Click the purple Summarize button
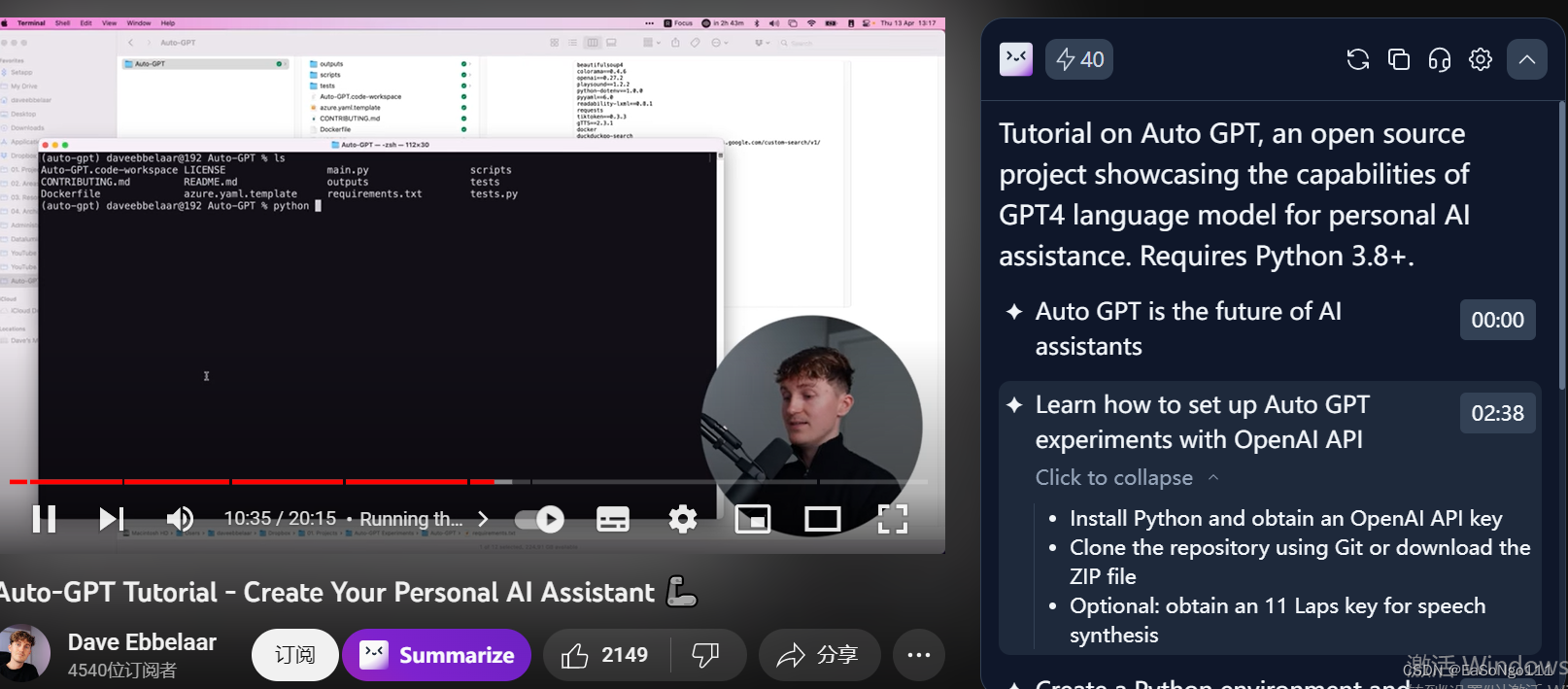The height and width of the screenshot is (689, 1568). [x=436, y=655]
